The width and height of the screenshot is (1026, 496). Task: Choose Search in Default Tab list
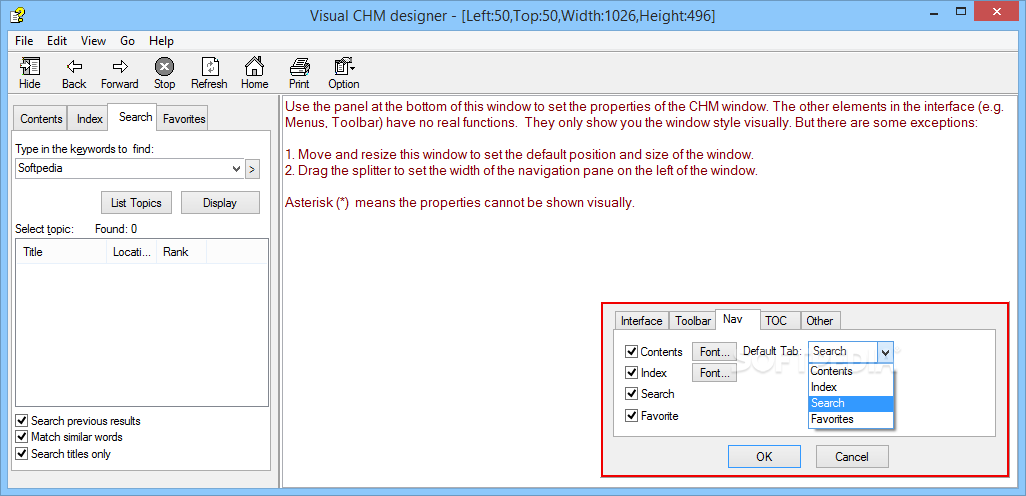(x=851, y=403)
